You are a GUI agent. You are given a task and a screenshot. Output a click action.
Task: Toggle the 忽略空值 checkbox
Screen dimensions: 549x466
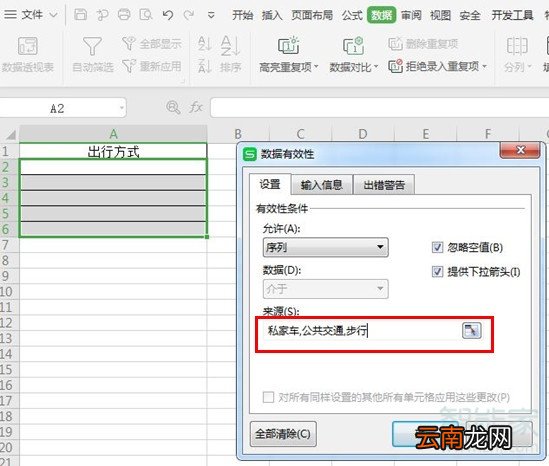tap(437, 247)
